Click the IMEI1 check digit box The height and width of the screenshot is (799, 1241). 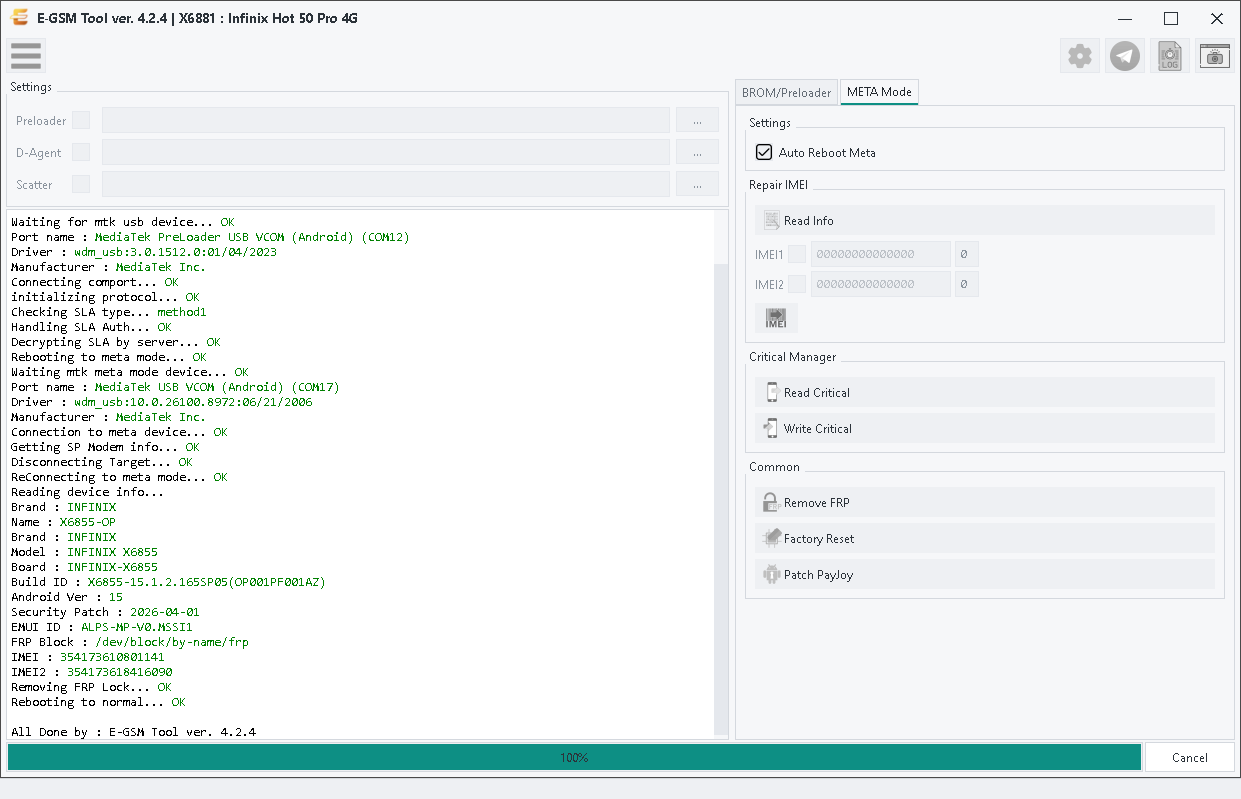tap(966, 254)
